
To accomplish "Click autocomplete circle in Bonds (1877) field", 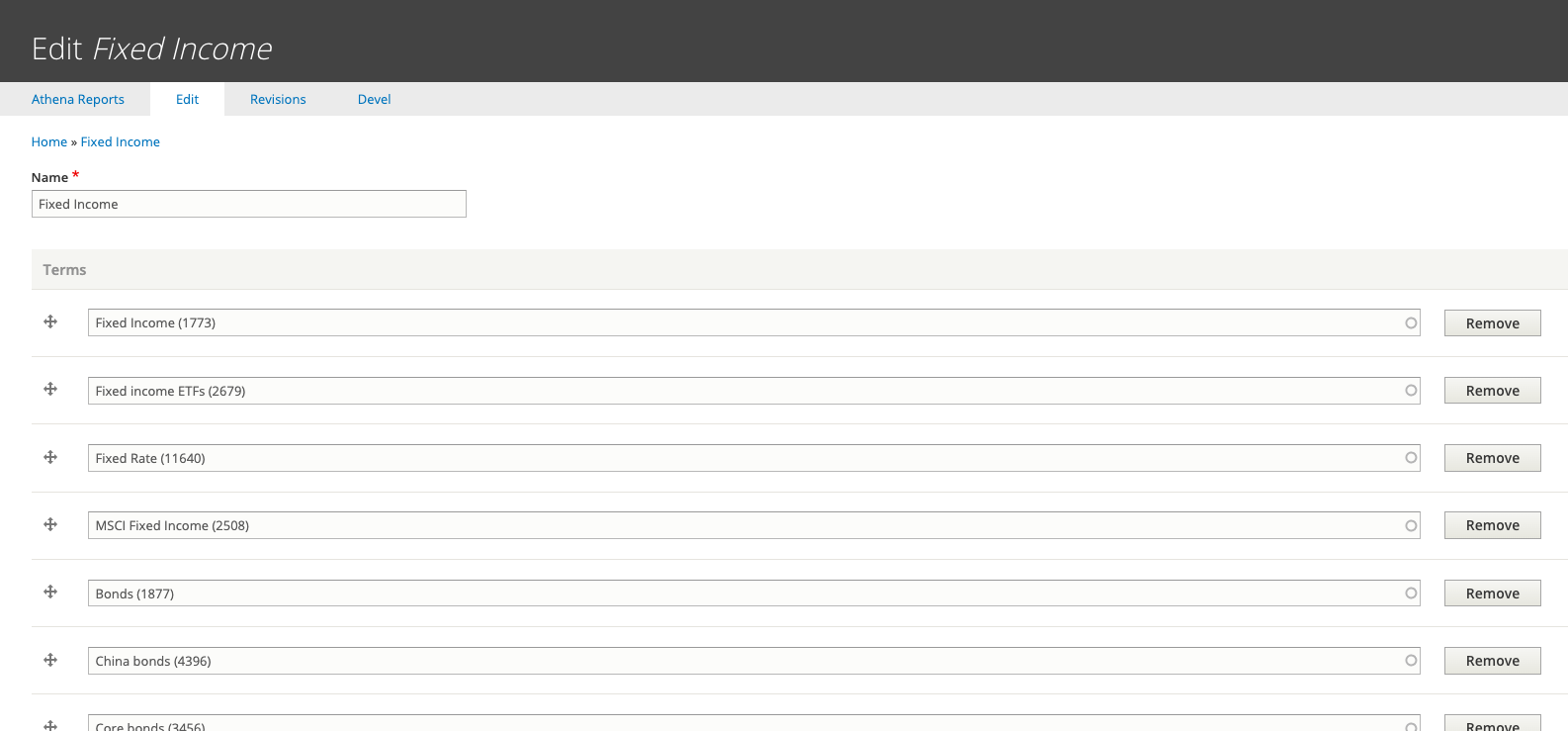I will coord(1411,594).
